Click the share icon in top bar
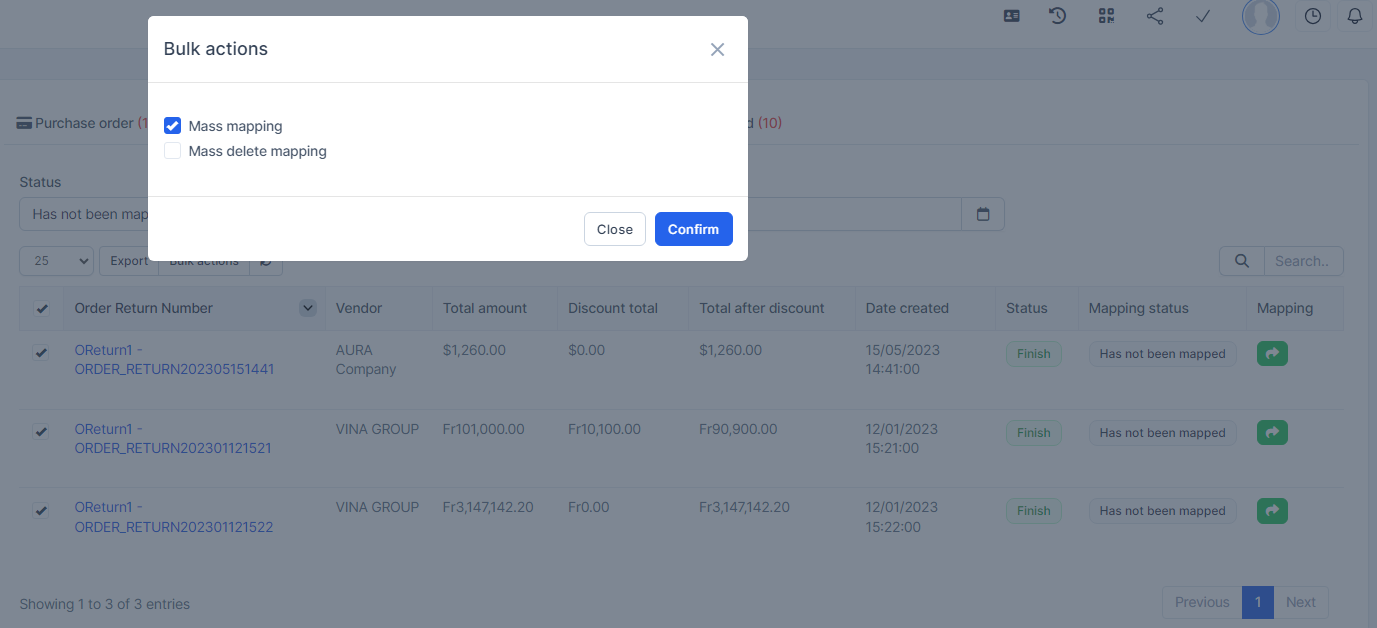 (1154, 16)
